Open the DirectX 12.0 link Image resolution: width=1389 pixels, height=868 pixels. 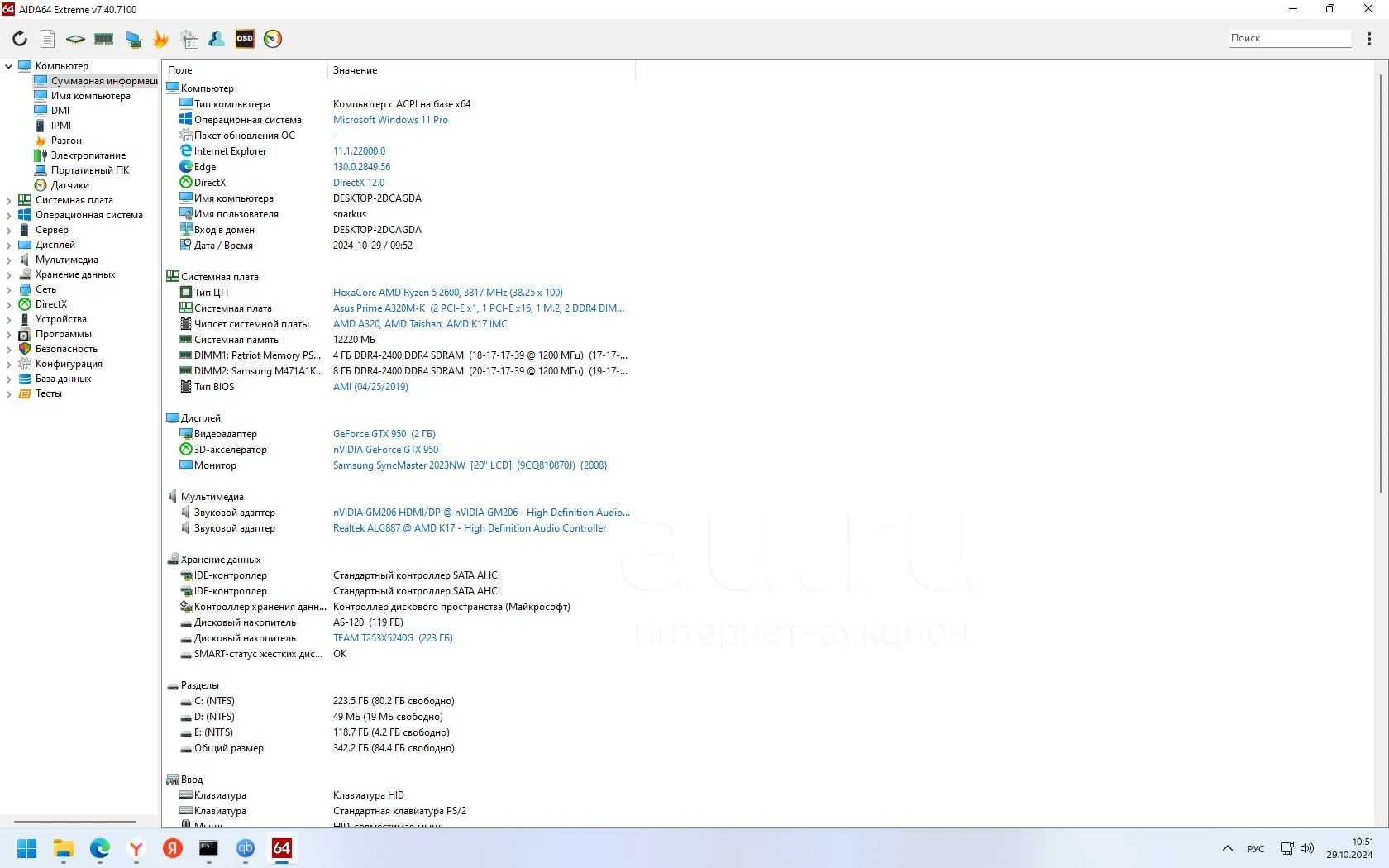(359, 183)
